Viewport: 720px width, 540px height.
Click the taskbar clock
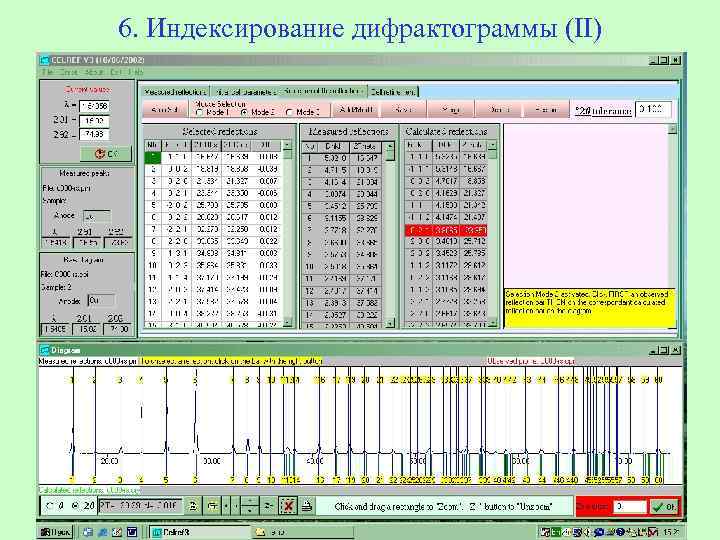[x=670, y=532]
